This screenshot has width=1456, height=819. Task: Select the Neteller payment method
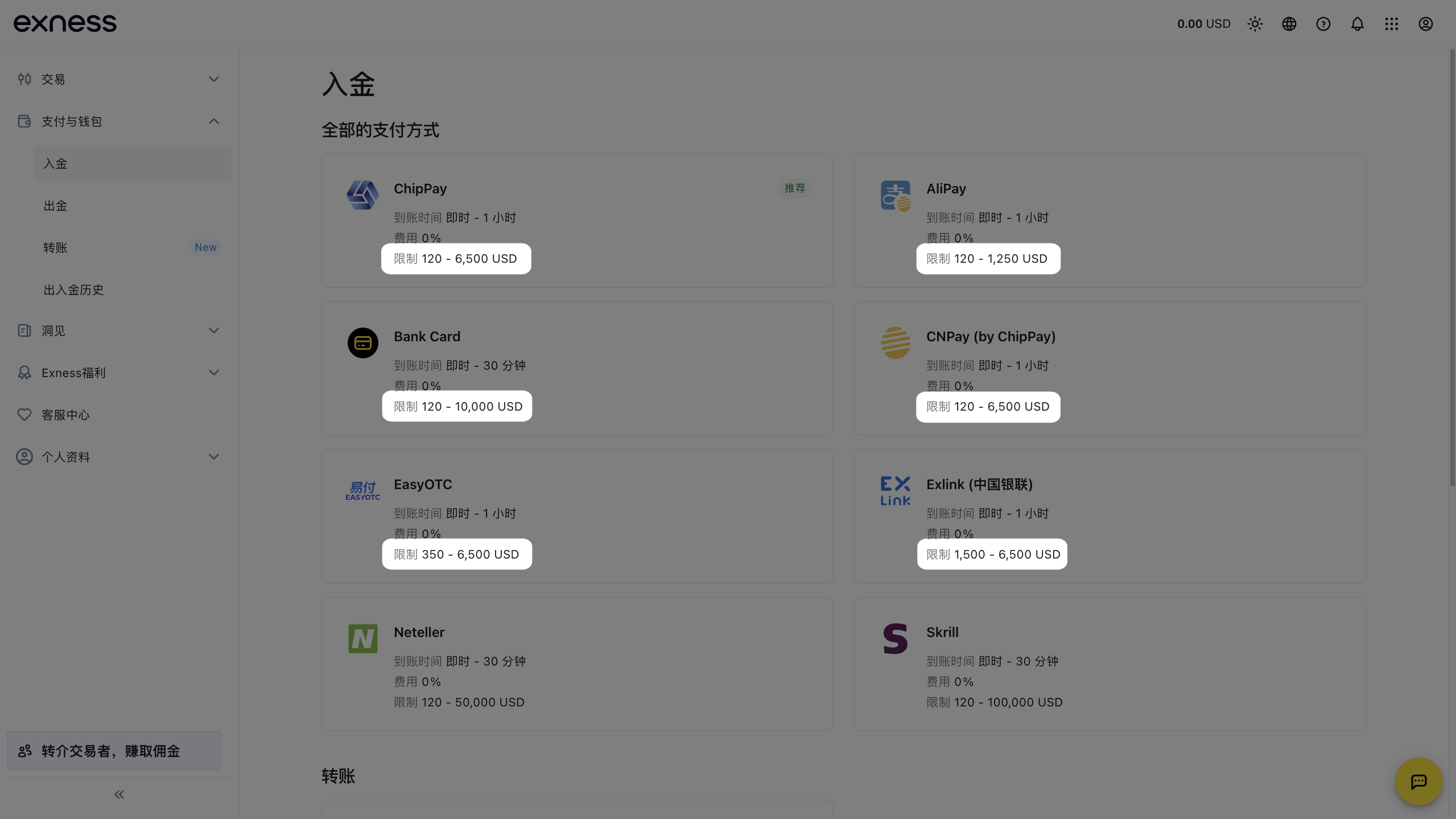click(x=578, y=664)
